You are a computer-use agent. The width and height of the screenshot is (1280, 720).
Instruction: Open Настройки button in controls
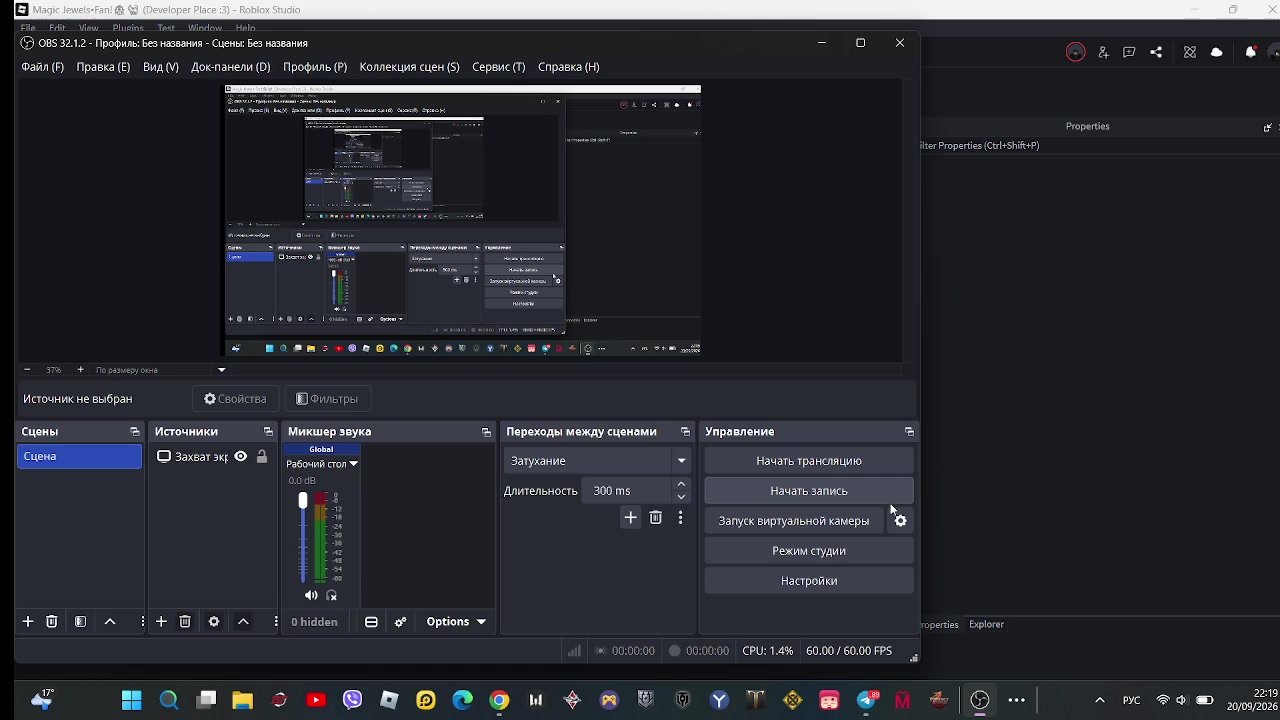809,581
